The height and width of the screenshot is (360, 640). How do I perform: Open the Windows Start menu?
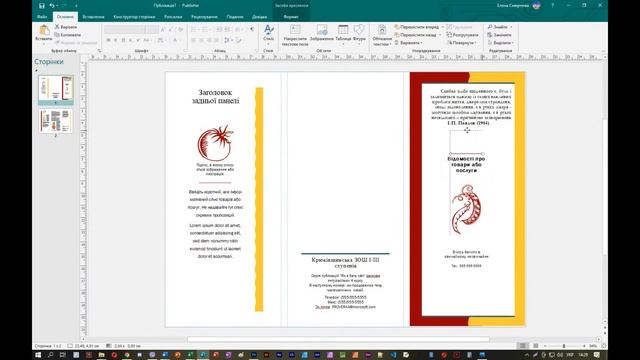(38, 355)
